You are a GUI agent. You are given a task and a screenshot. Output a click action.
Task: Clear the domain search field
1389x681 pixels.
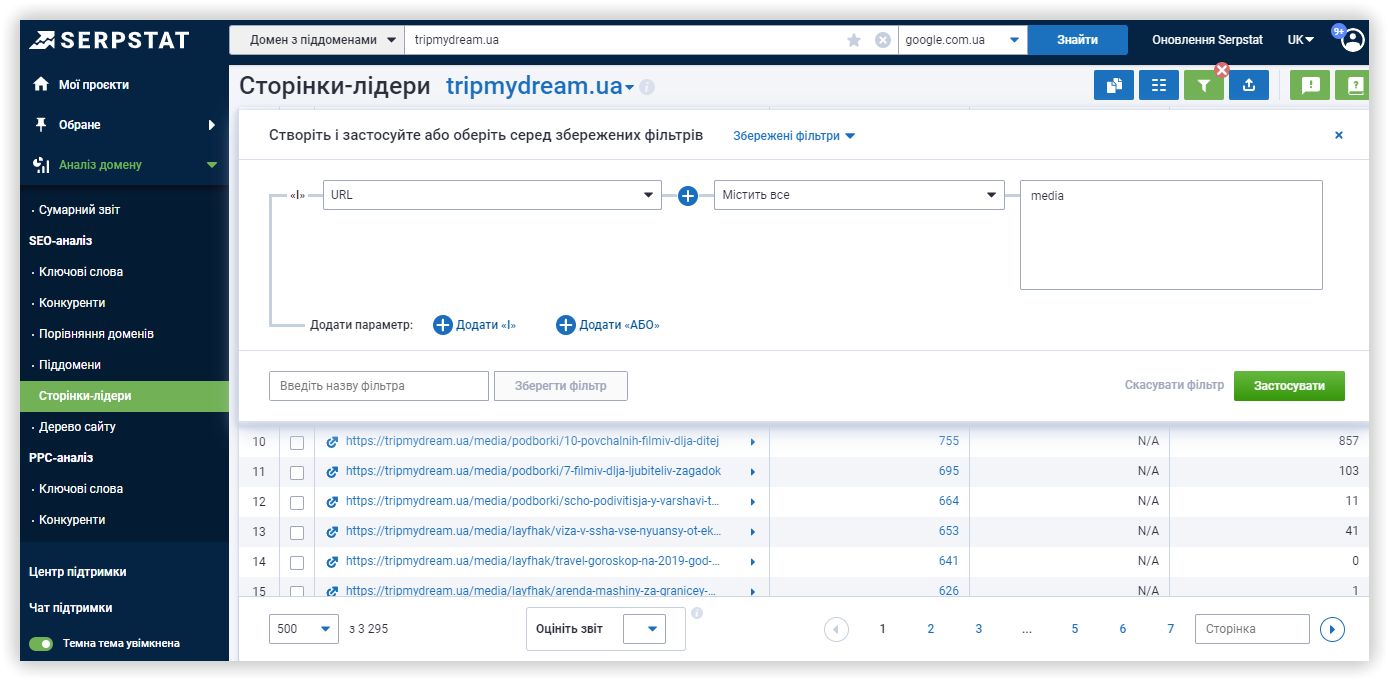883,40
